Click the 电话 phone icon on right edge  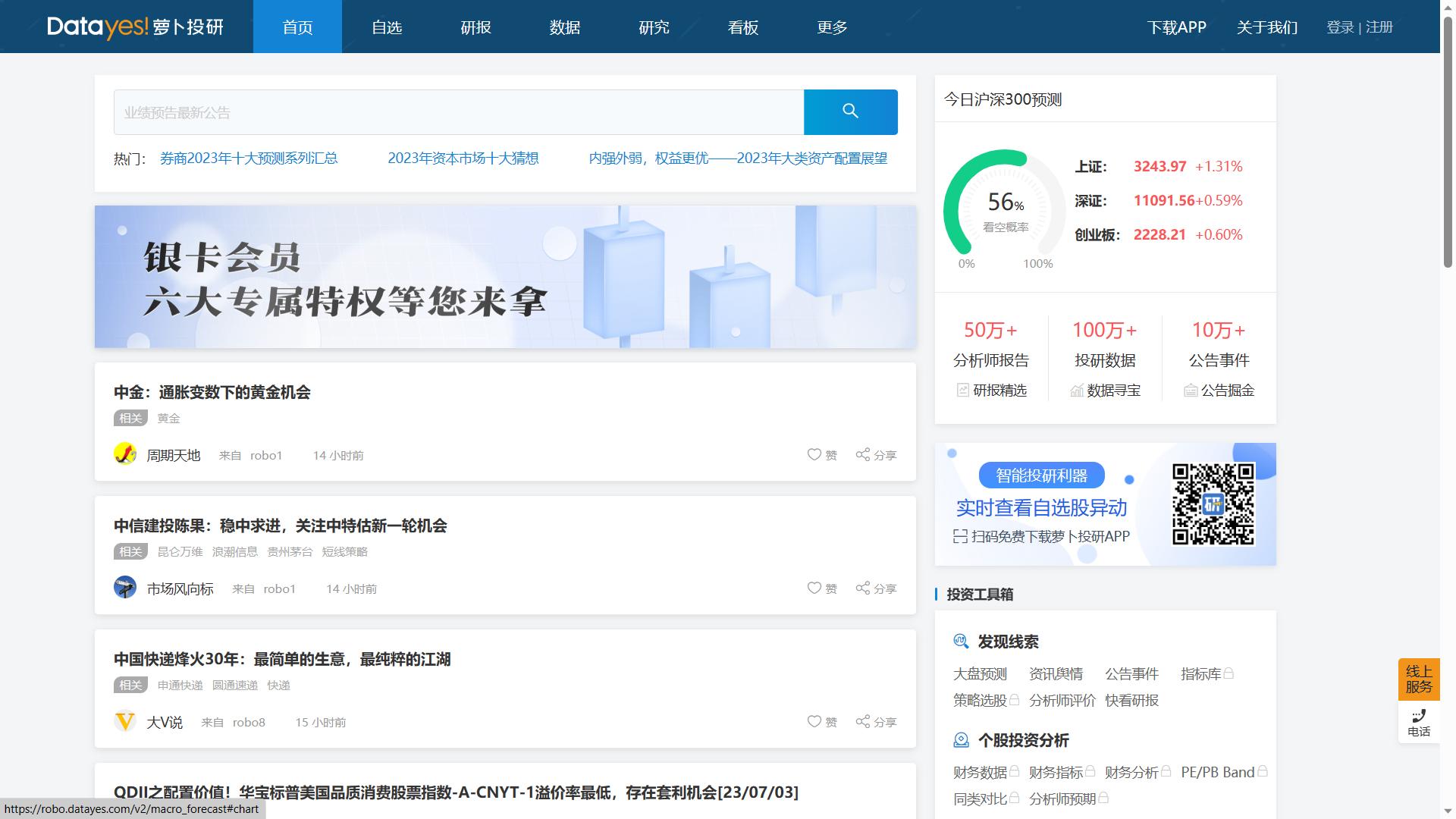(1418, 715)
